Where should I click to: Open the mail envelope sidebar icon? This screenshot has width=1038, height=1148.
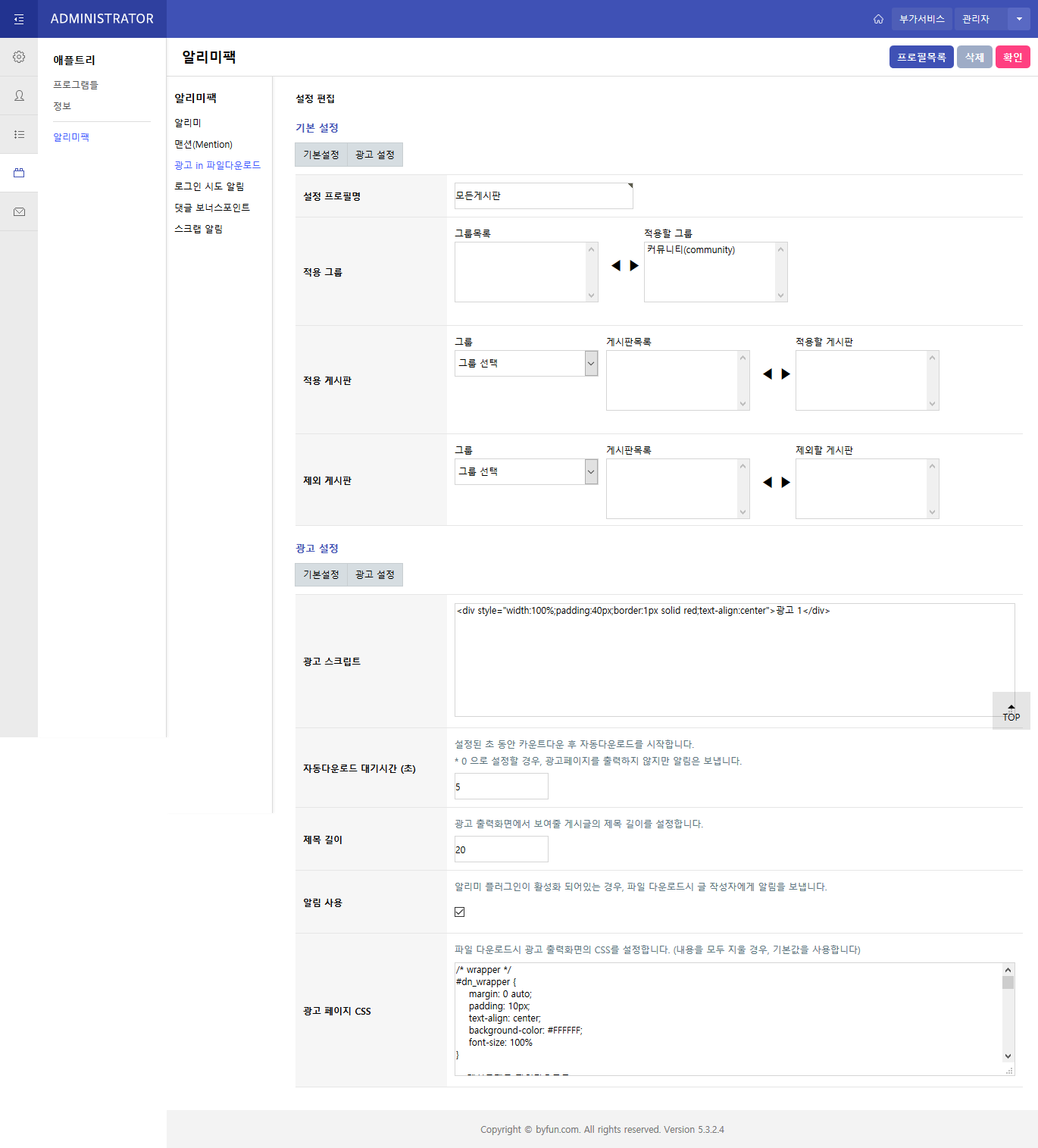coord(19,212)
